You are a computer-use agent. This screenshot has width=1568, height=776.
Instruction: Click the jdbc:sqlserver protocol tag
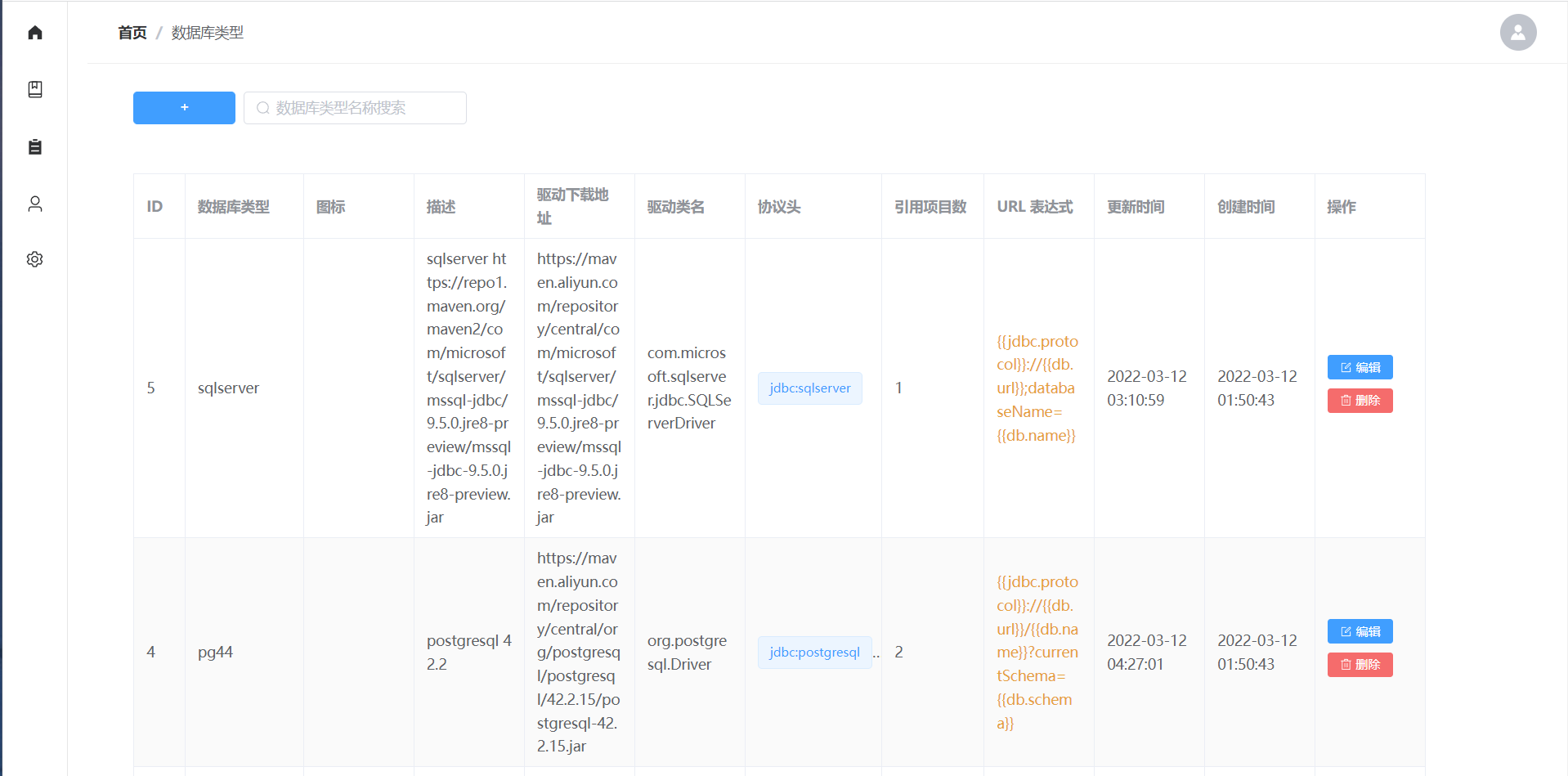tap(809, 388)
